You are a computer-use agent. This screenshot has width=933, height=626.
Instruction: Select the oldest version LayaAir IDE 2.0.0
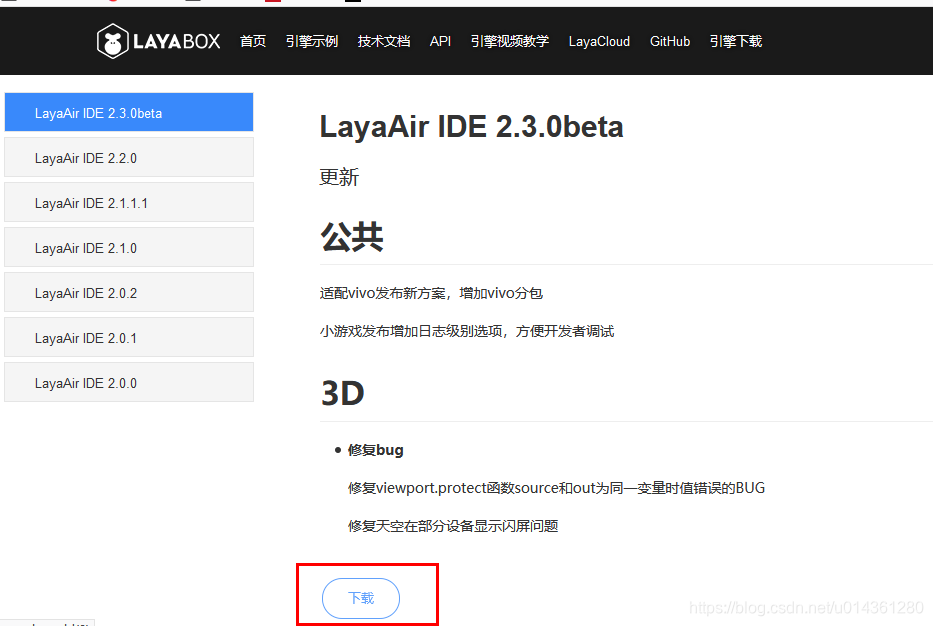pyautogui.click(x=128, y=382)
